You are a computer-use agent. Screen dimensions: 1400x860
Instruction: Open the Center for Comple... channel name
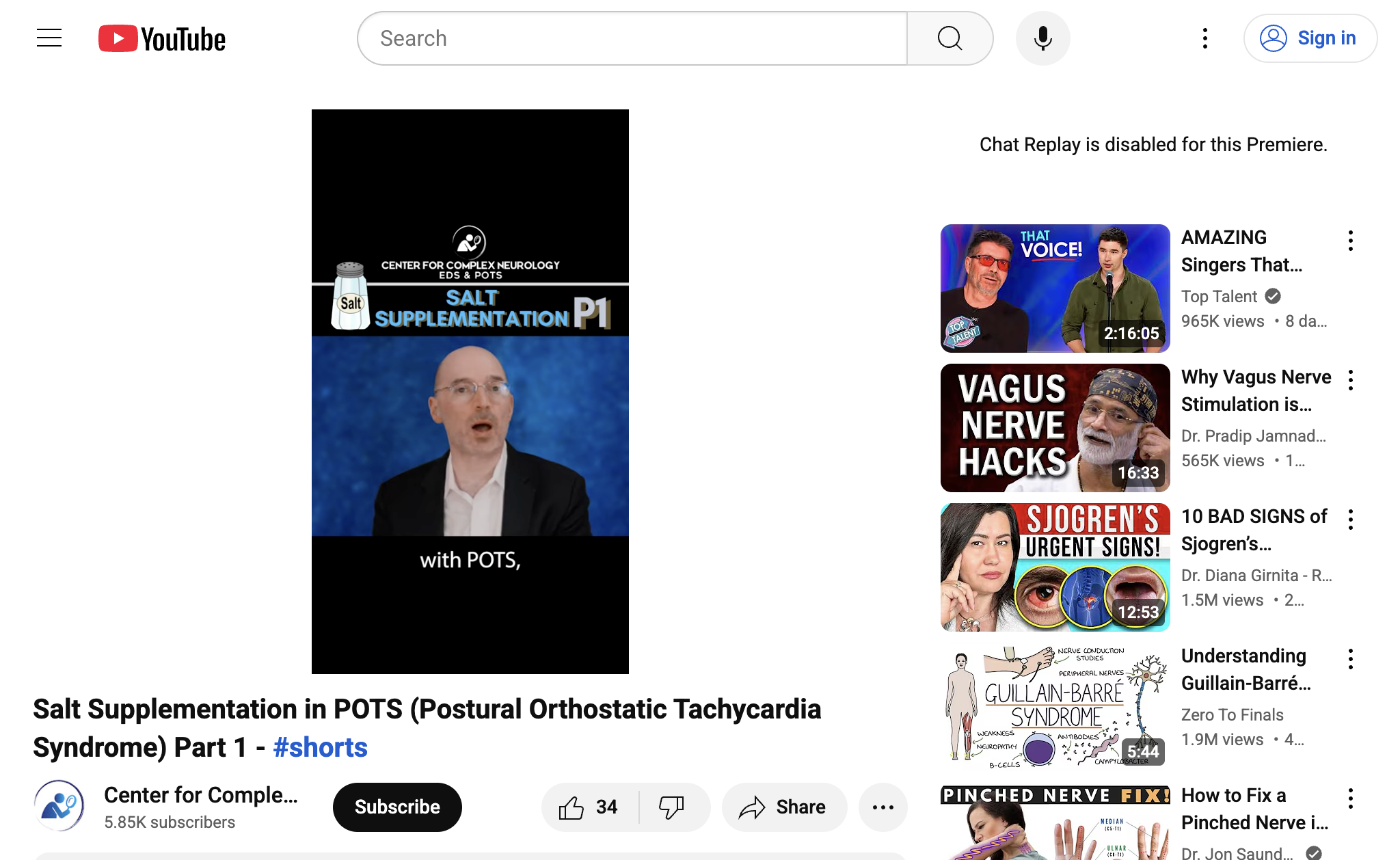point(201,794)
